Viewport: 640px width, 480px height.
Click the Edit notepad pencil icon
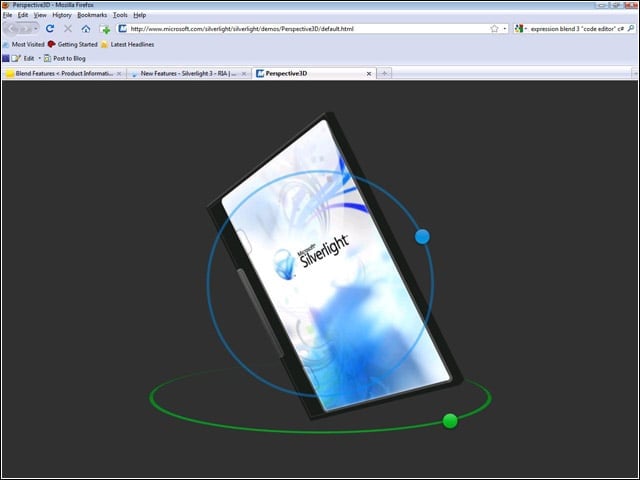click(16, 58)
